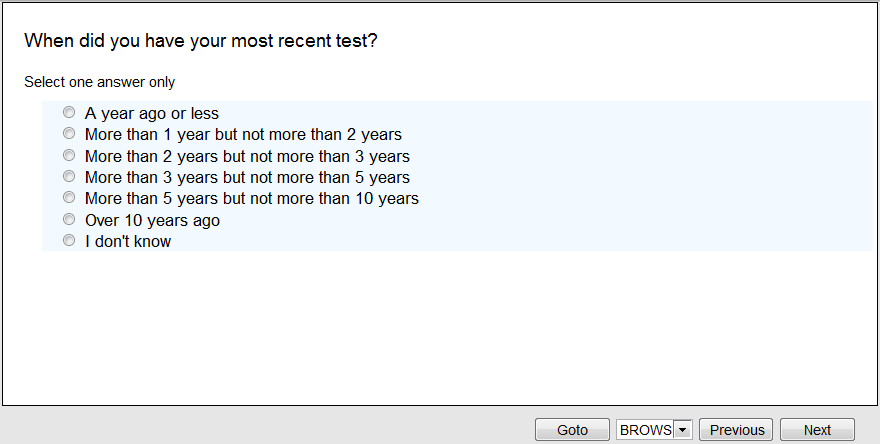Select the 'A year ago or less' radio button
The width and height of the screenshot is (880, 444).
(x=69, y=113)
